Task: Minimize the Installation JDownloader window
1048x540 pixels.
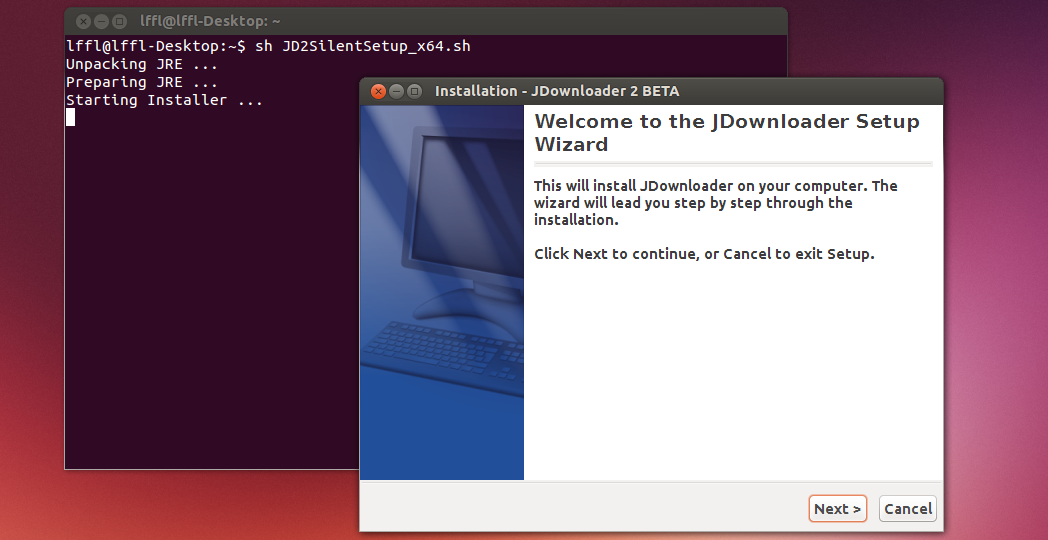Action: click(x=396, y=92)
